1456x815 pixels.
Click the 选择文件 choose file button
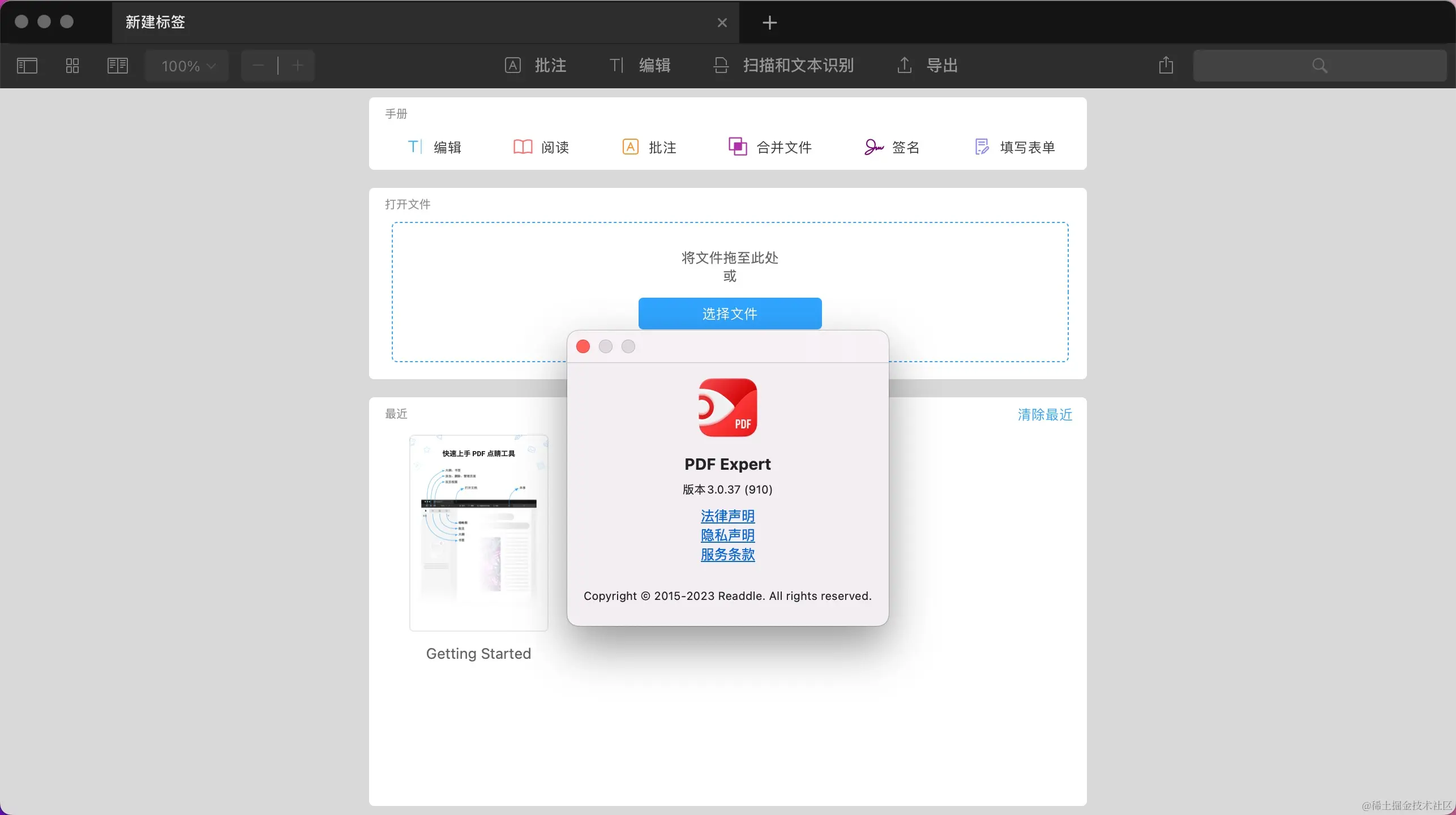730,314
